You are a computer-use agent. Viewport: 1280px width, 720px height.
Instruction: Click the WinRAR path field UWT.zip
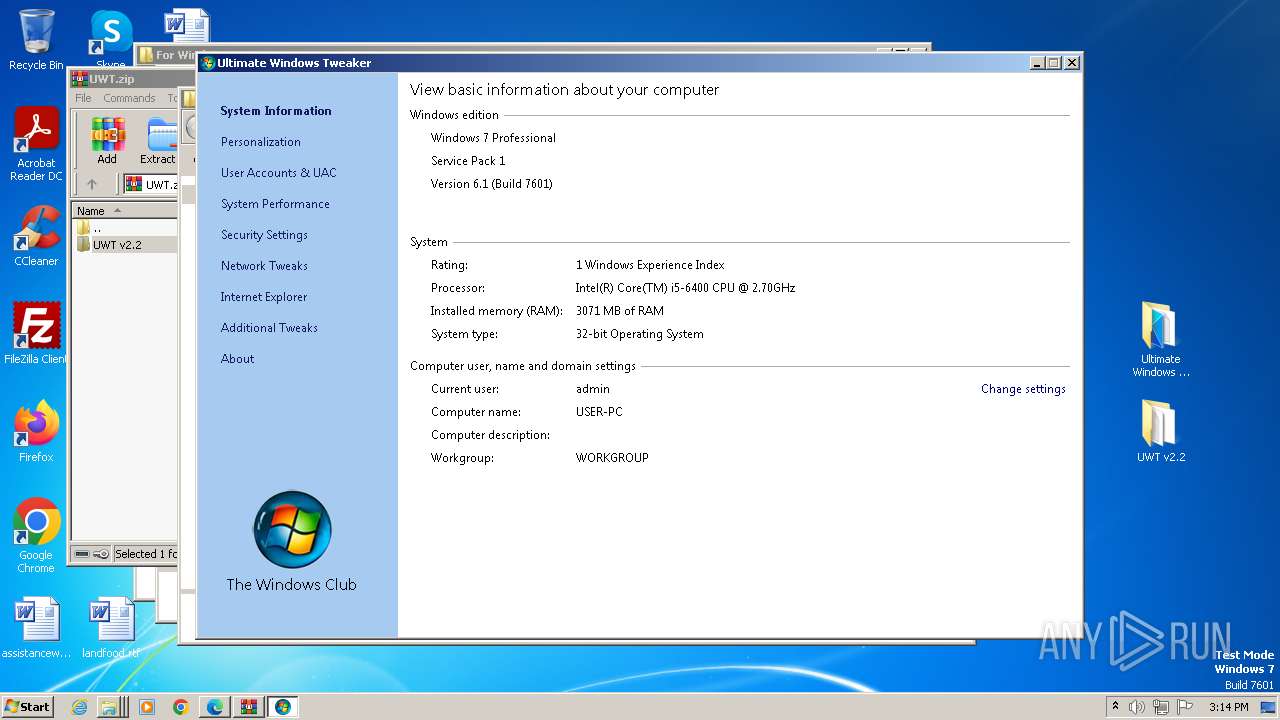[x=151, y=184]
